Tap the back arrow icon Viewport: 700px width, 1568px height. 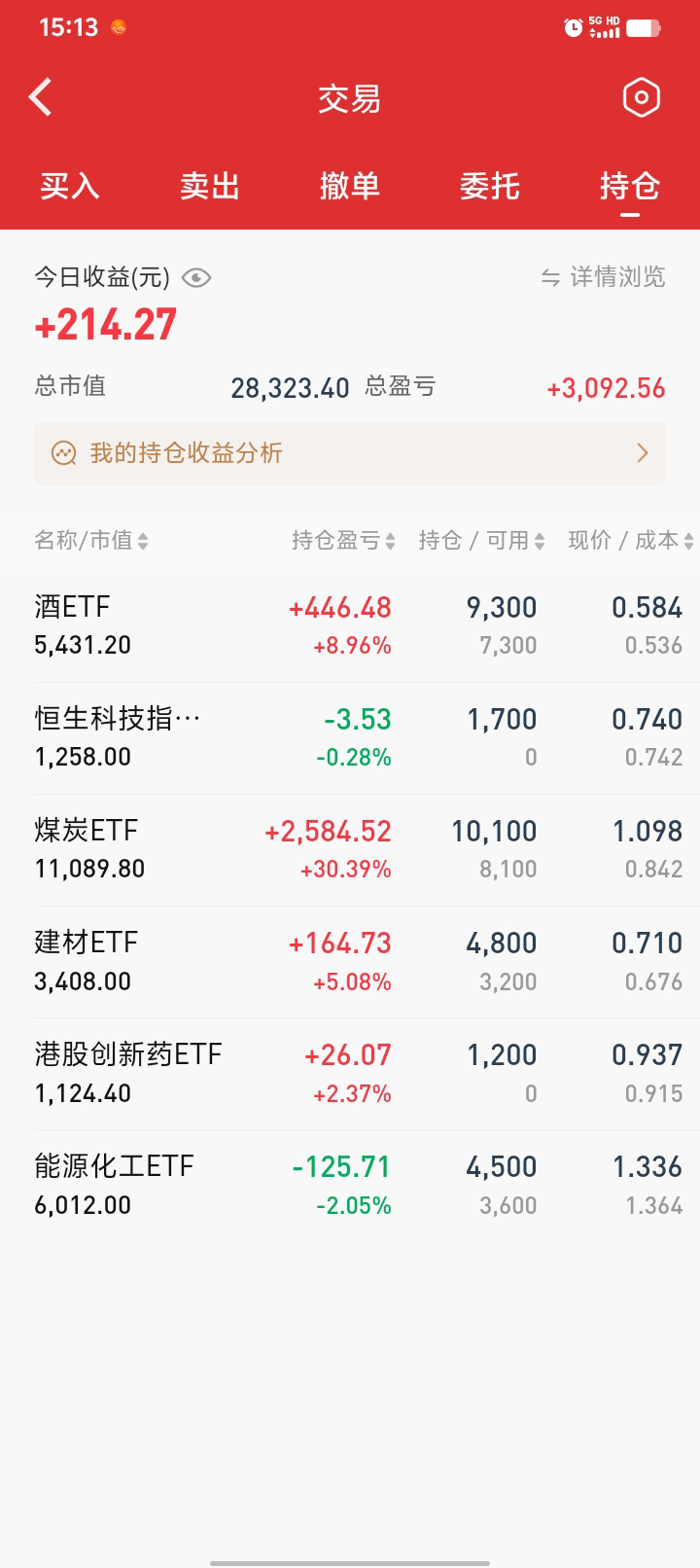[41, 97]
